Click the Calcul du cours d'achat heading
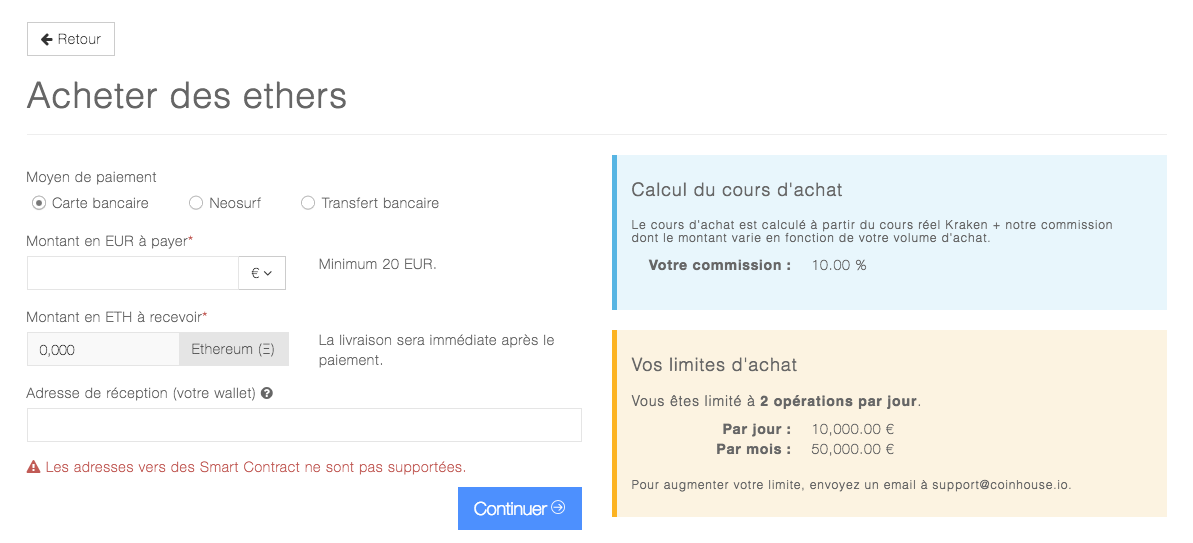The height and width of the screenshot is (543, 1193). [736, 189]
